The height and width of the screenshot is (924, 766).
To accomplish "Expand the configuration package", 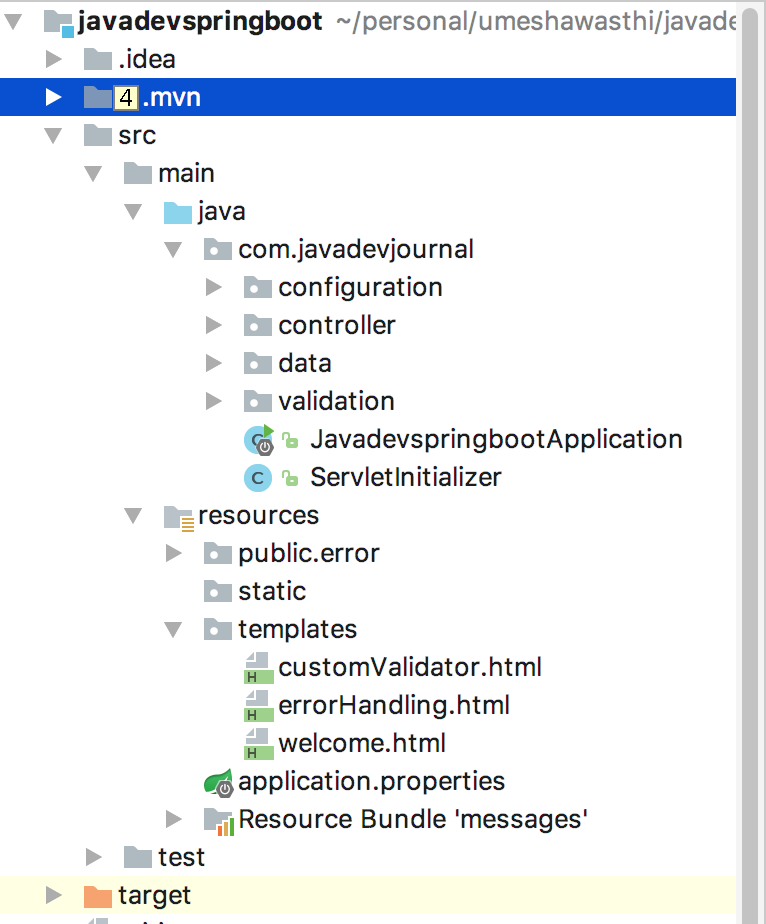I will 213,288.
